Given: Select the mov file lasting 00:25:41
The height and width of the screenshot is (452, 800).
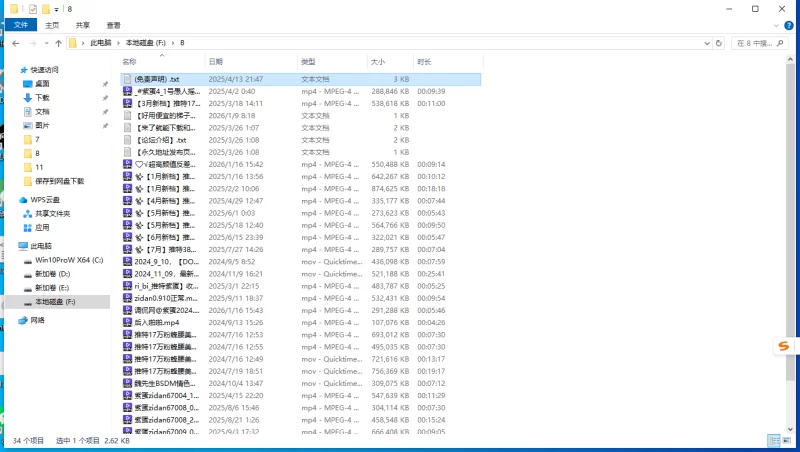Looking at the screenshot, I should 301,274.
